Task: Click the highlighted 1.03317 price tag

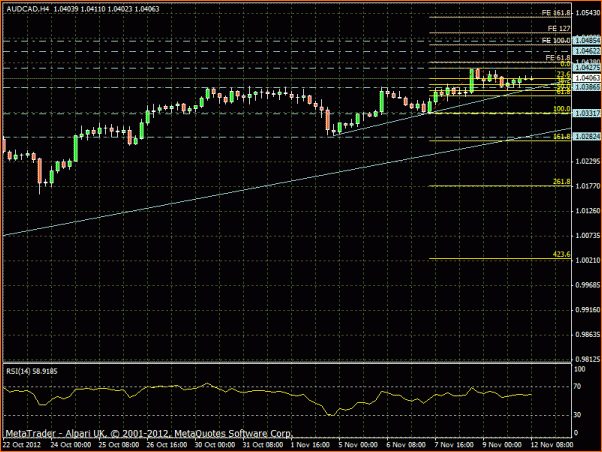Action: (587, 113)
